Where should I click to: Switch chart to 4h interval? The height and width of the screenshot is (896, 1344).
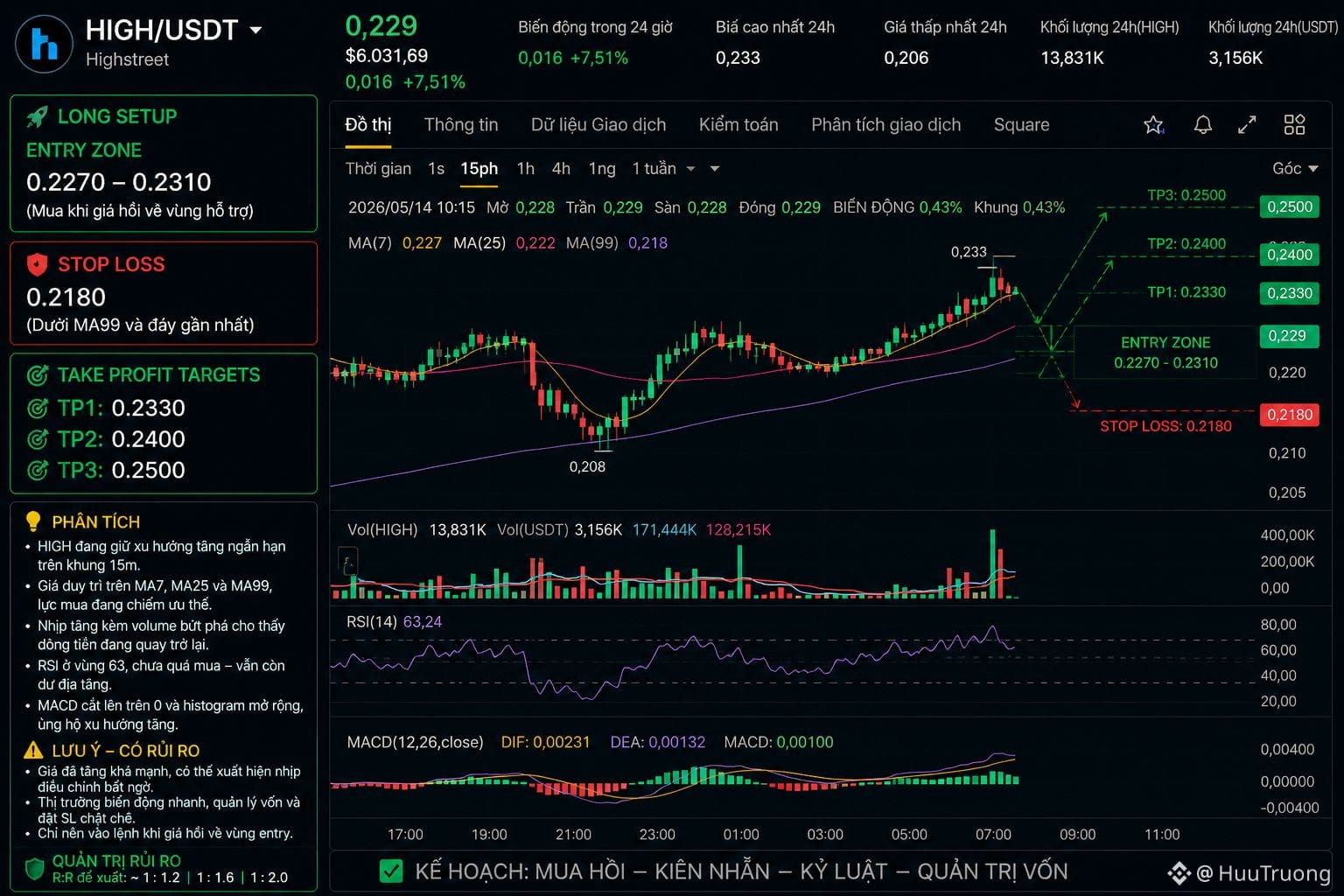(x=561, y=169)
